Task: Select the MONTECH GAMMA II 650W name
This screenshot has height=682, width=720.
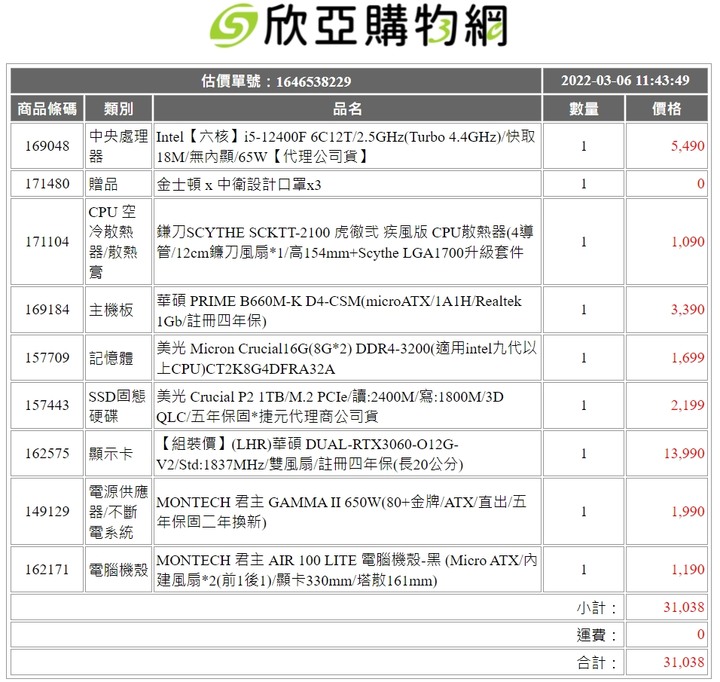Action: 342,512
